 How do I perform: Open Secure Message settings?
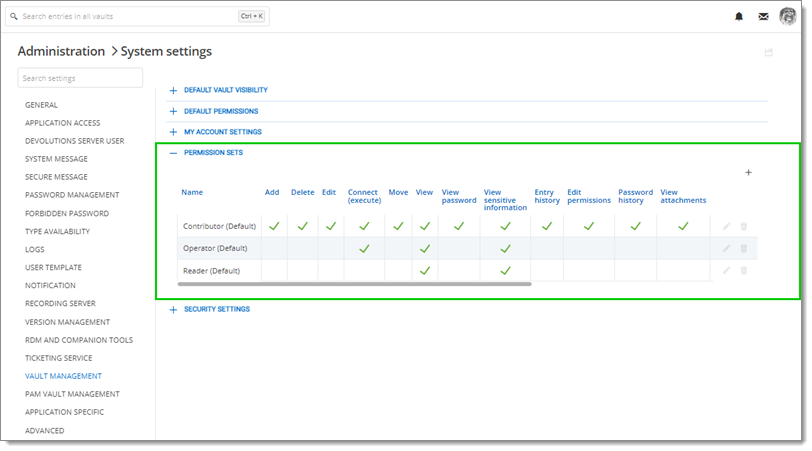[x=56, y=177]
